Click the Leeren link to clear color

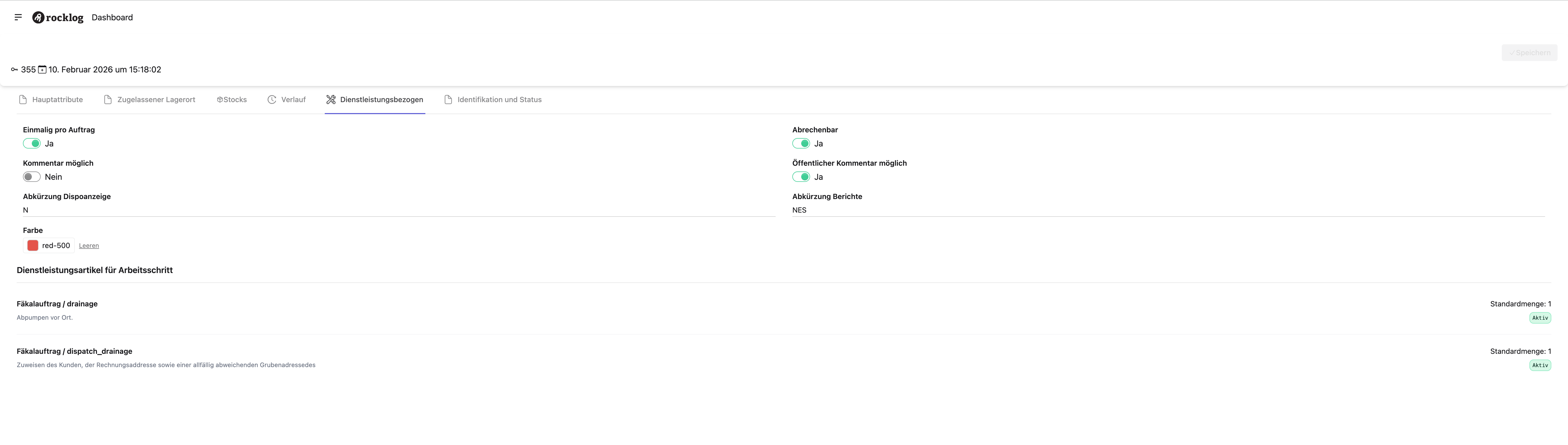point(89,246)
